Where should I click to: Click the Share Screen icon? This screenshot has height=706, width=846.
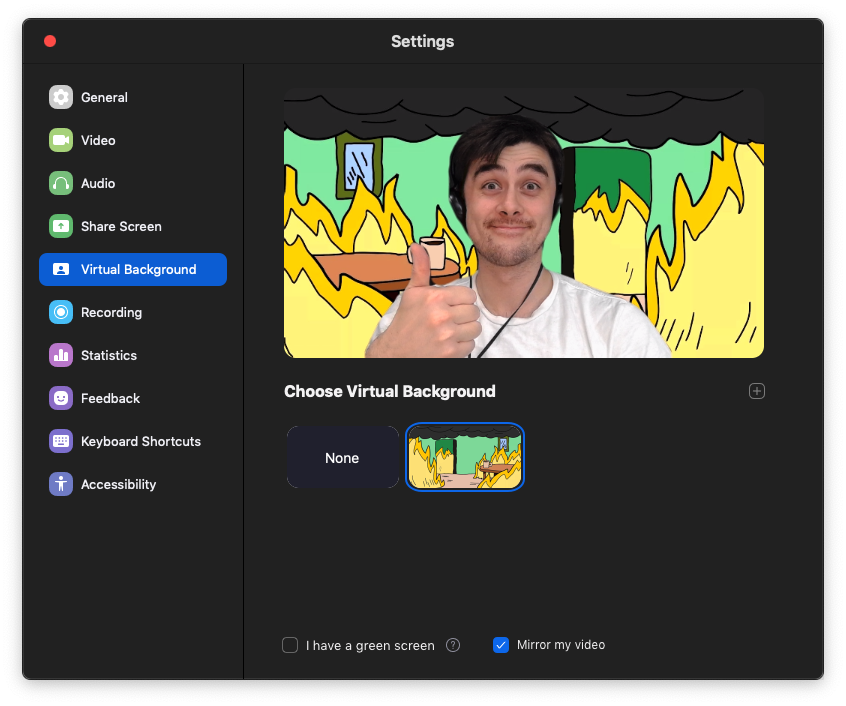point(61,227)
